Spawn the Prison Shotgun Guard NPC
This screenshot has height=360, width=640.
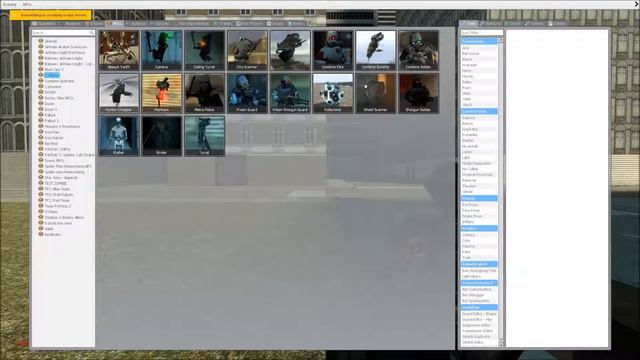pyautogui.click(x=290, y=93)
